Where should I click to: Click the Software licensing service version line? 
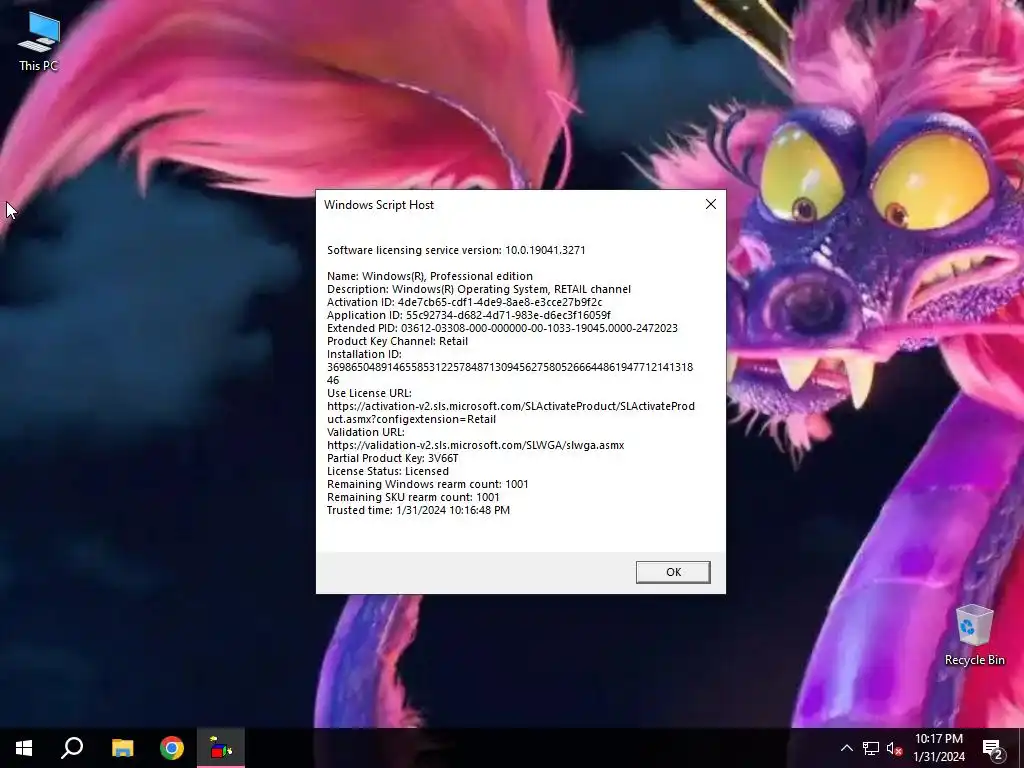coord(456,250)
